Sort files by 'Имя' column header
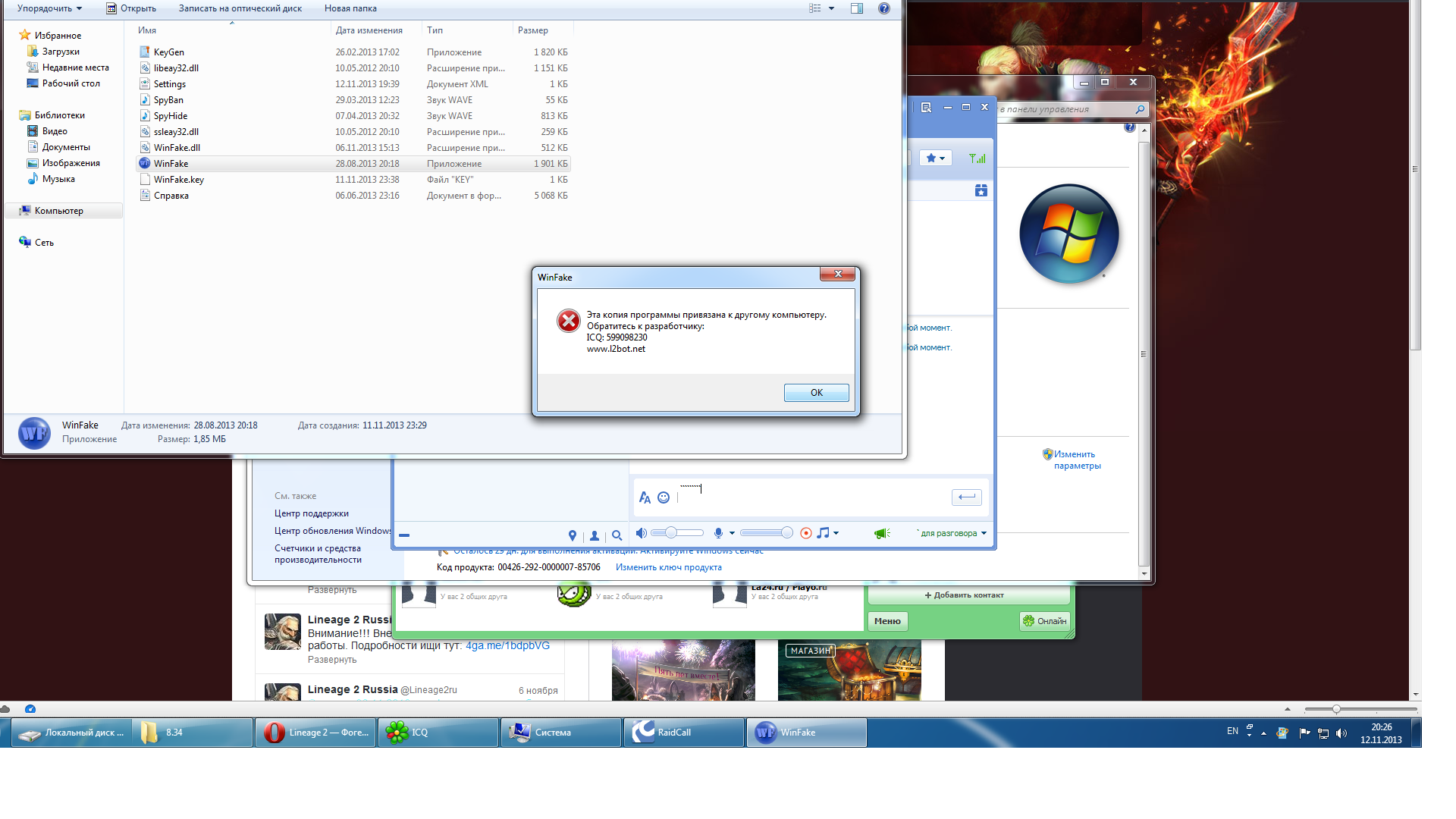Screen dimensions: 1456x819 coord(232,30)
